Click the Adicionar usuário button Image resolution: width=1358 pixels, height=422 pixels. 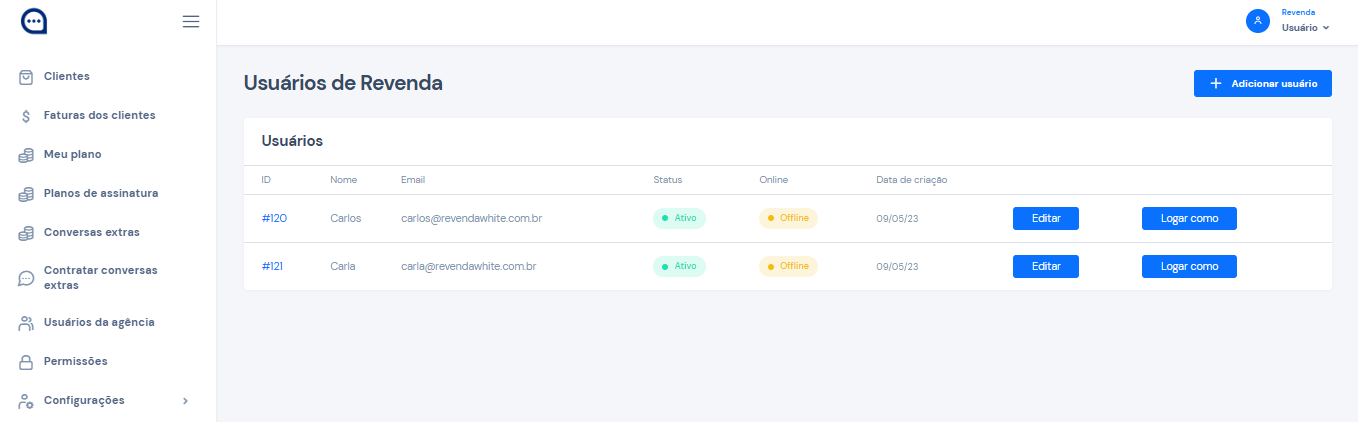point(1262,84)
